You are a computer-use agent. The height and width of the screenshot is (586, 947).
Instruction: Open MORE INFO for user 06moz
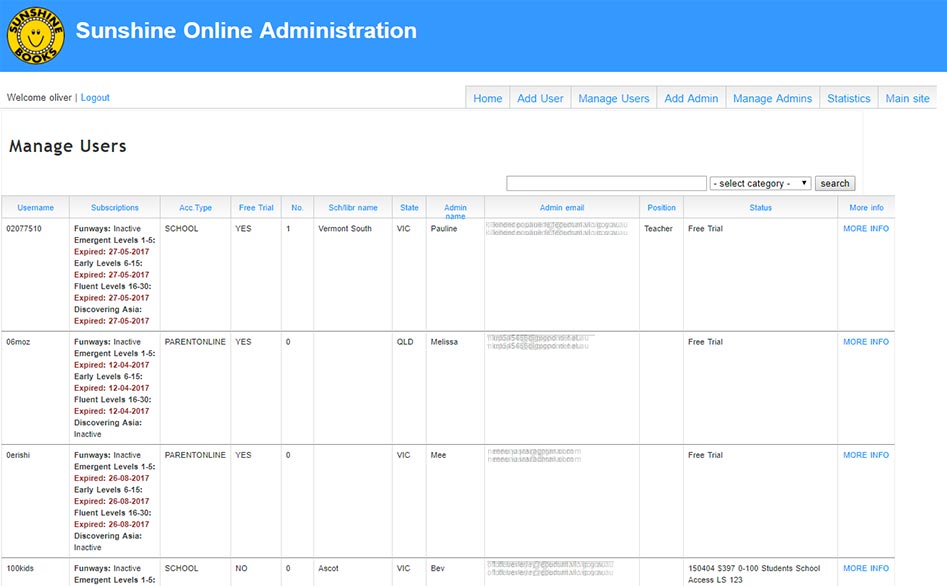866,341
